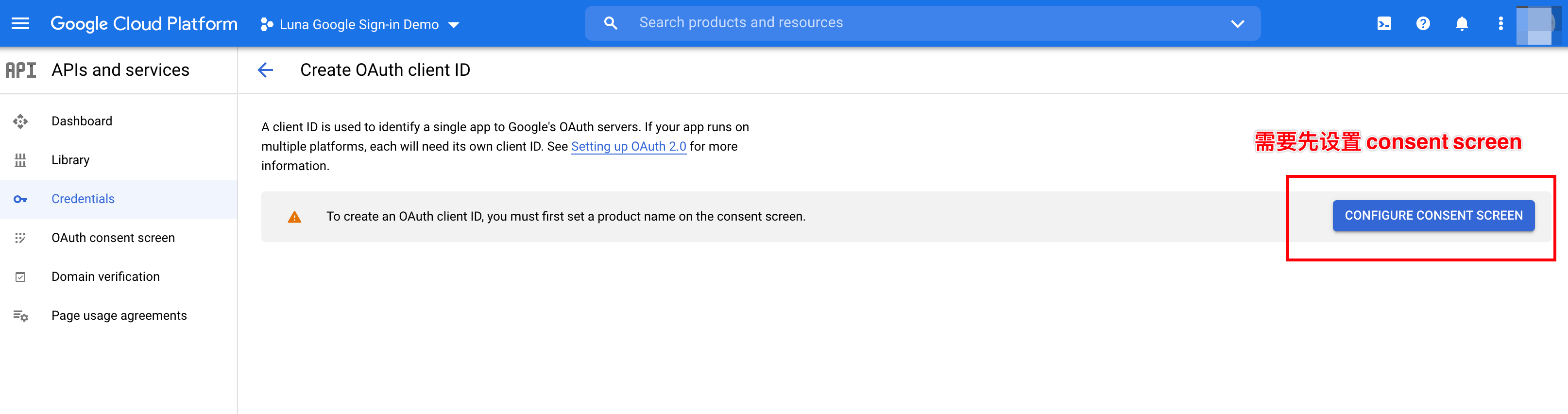Focus the Search products and resources field
Image resolution: width=1568 pixels, height=414 pixels.
point(922,23)
